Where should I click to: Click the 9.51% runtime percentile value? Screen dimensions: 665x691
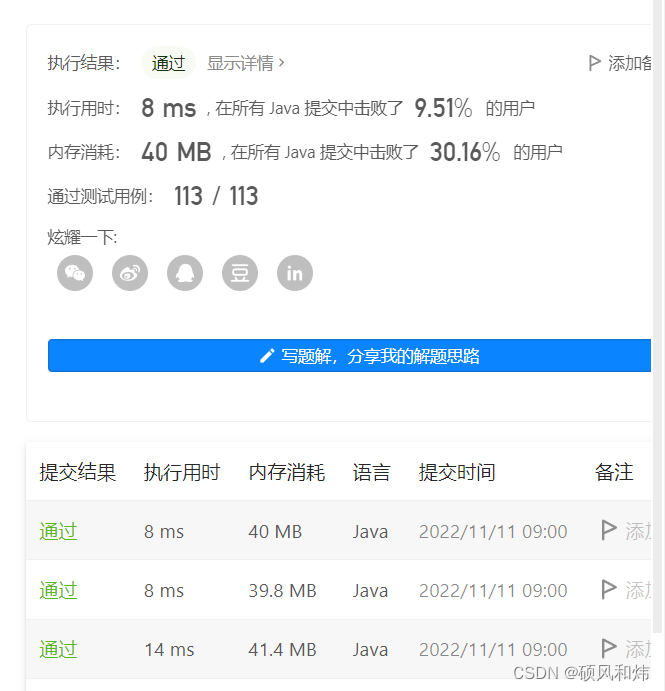(443, 108)
